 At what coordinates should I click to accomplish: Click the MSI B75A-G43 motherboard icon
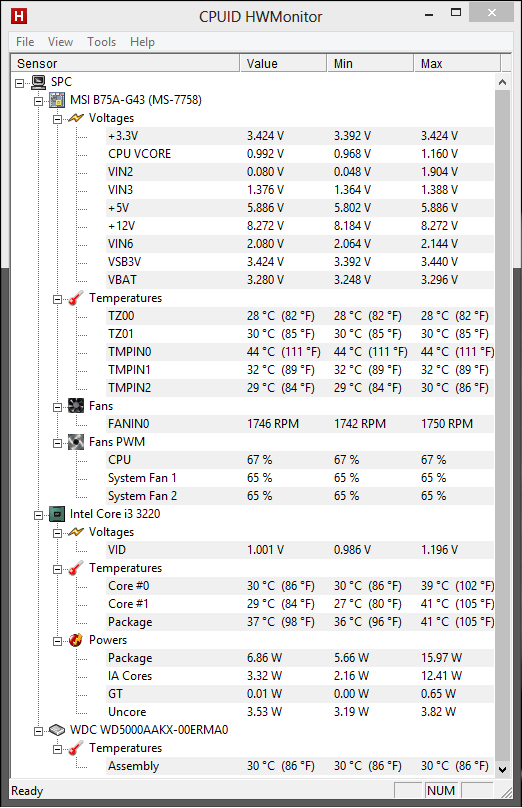pyautogui.click(x=57, y=100)
